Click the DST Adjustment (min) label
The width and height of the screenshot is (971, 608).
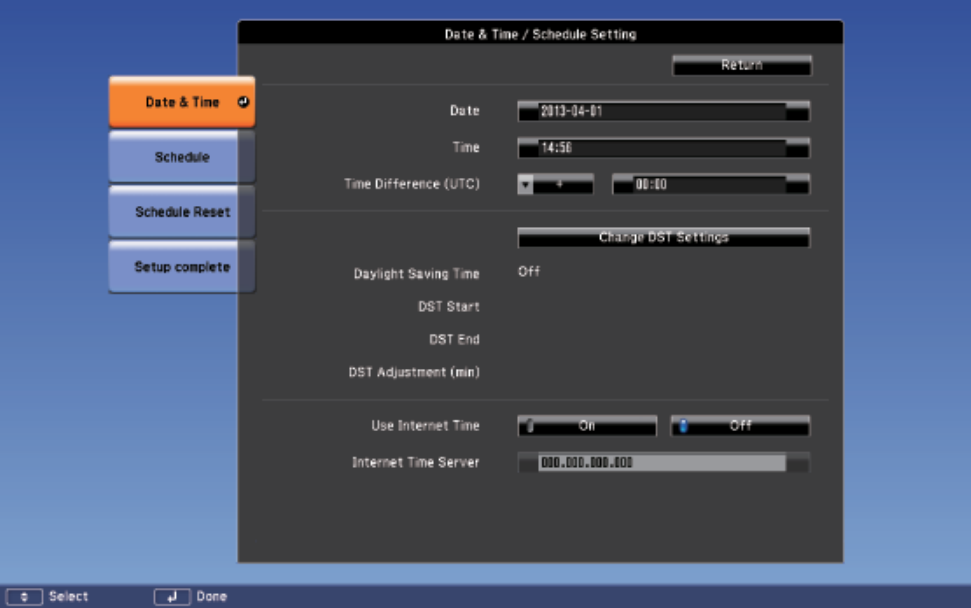414,372
